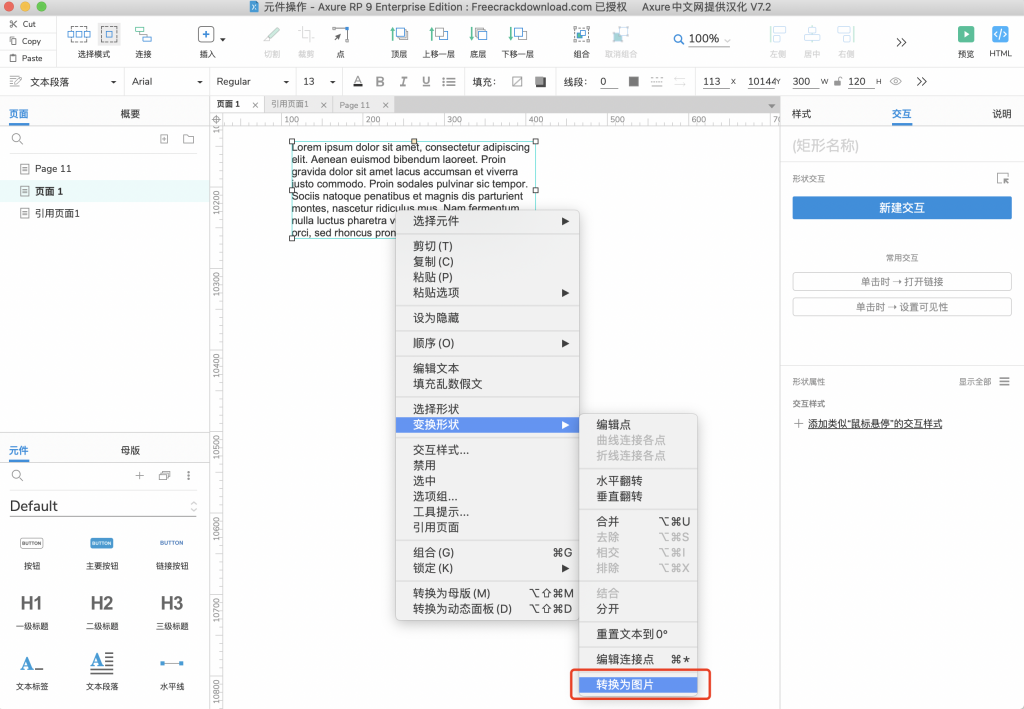
Task: Click the add folder icon in pages panel
Action: tap(188, 139)
